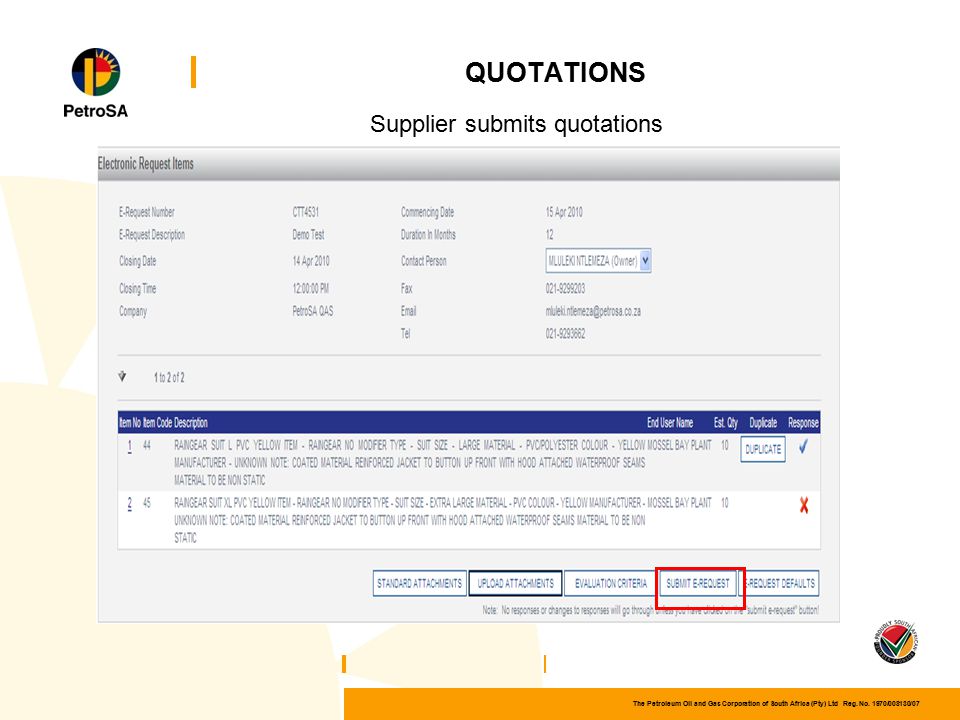This screenshot has height=720, width=960.
Task: Click item code 44
Action: [147, 445]
